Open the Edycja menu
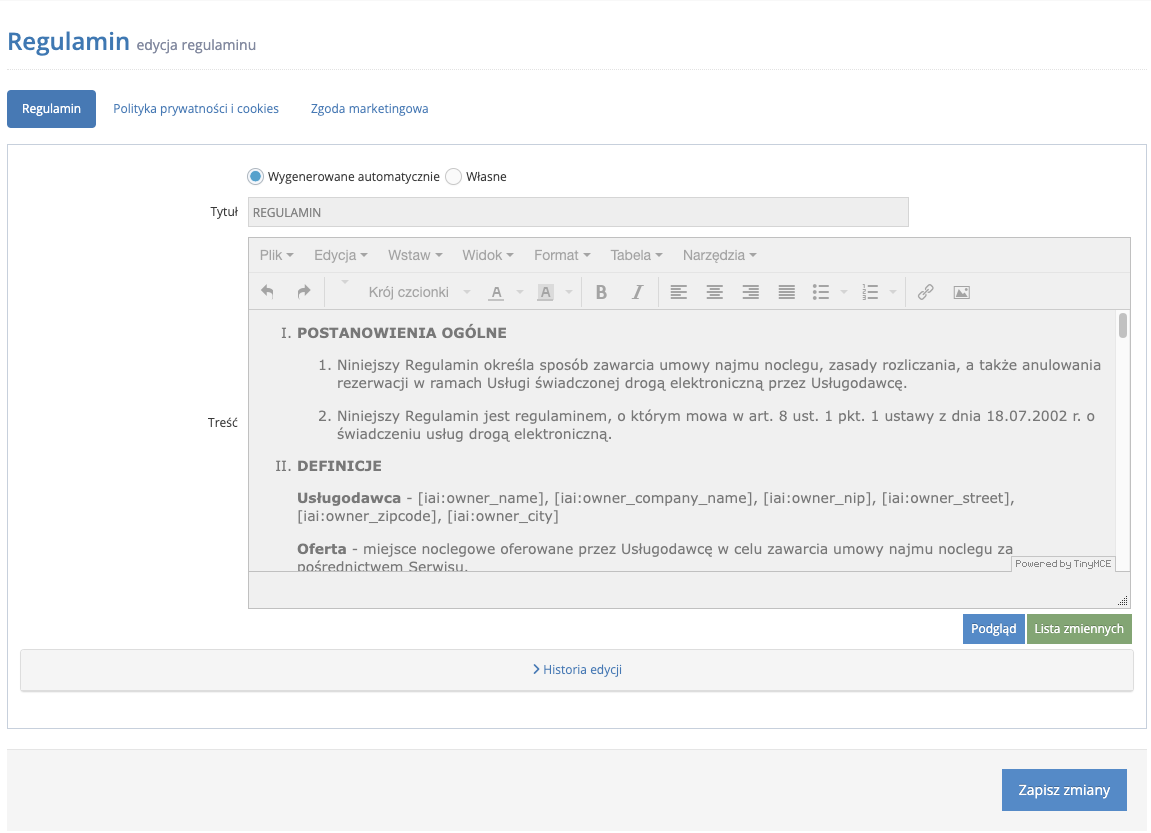 341,255
